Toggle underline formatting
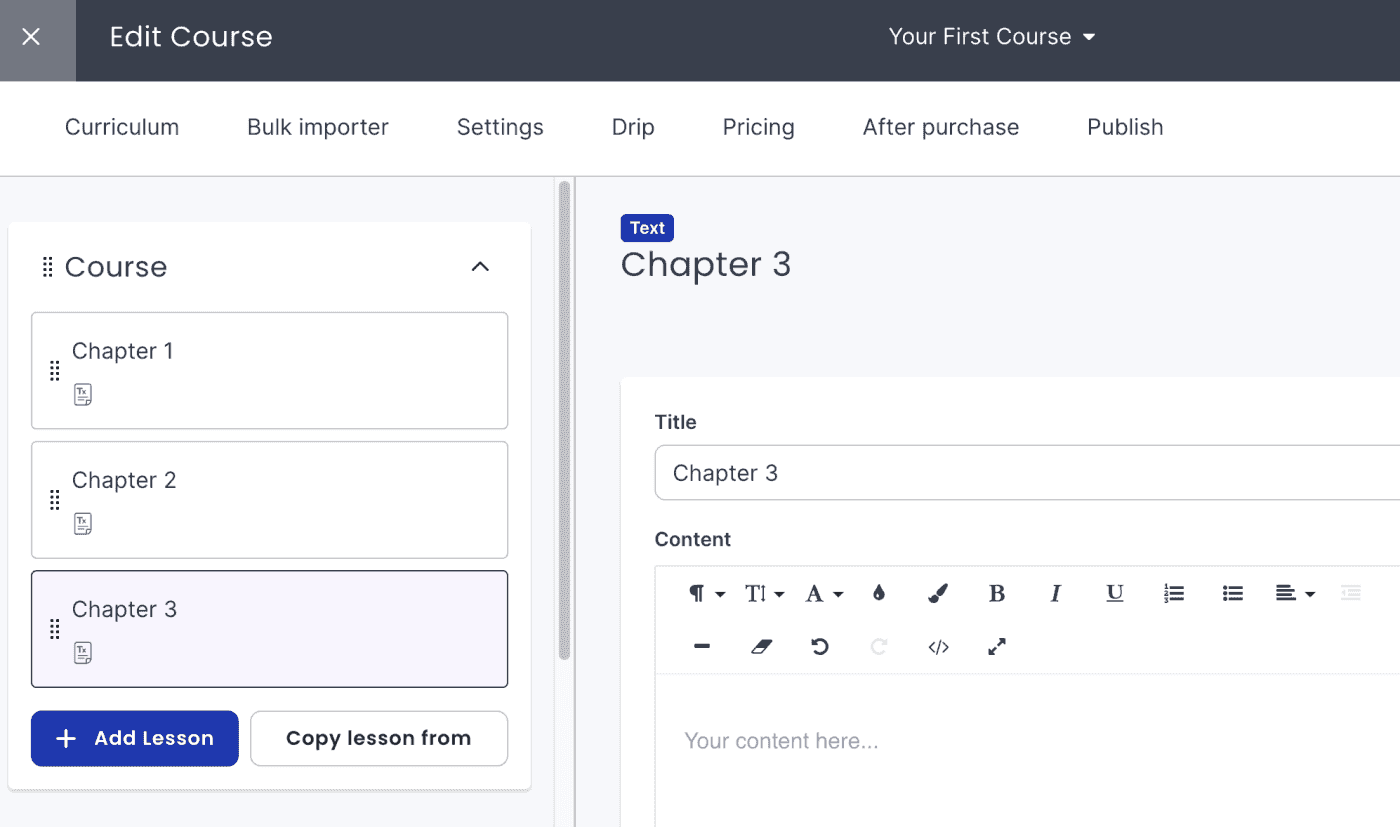The height and width of the screenshot is (827, 1400). (x=1115, y=594)
